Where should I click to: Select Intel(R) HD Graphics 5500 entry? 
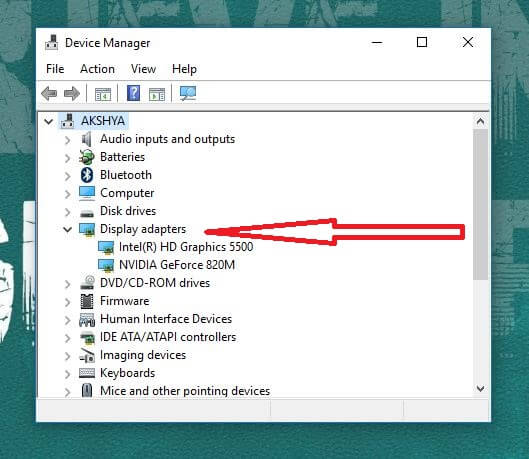point(186,247)
